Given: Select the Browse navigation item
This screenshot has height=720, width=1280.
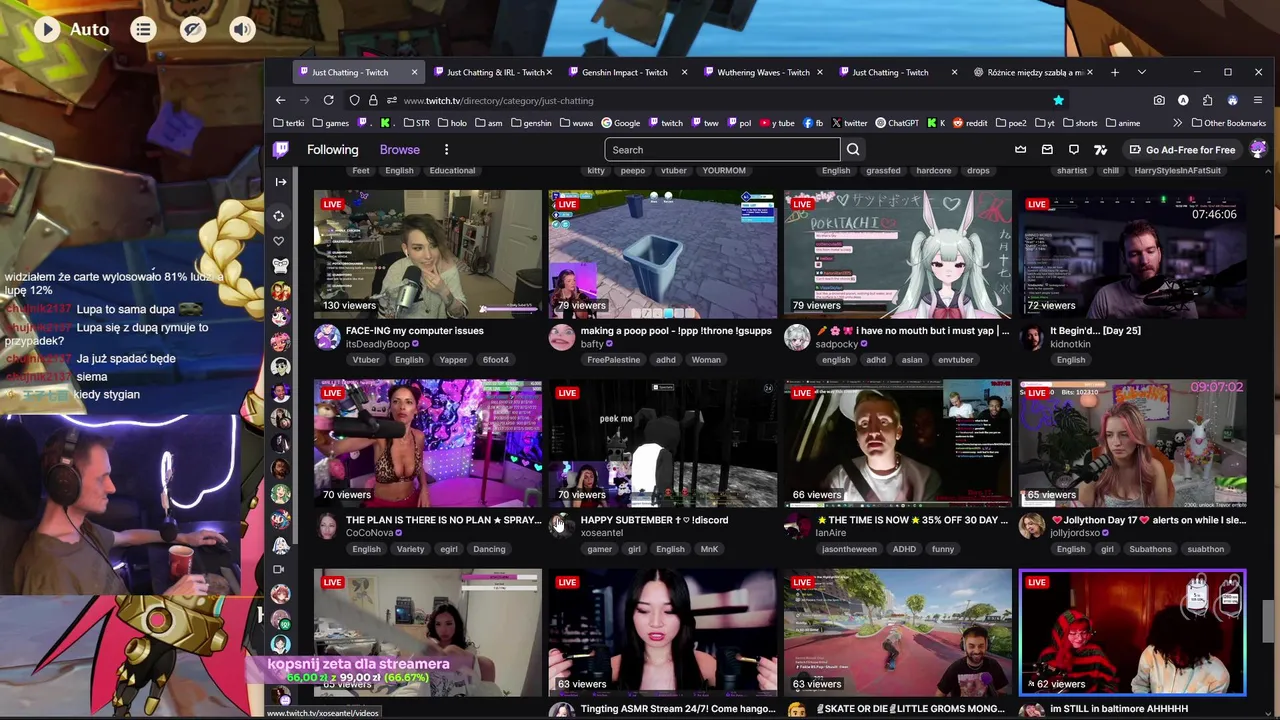Looking at the screenshot, I should point(399,150).
